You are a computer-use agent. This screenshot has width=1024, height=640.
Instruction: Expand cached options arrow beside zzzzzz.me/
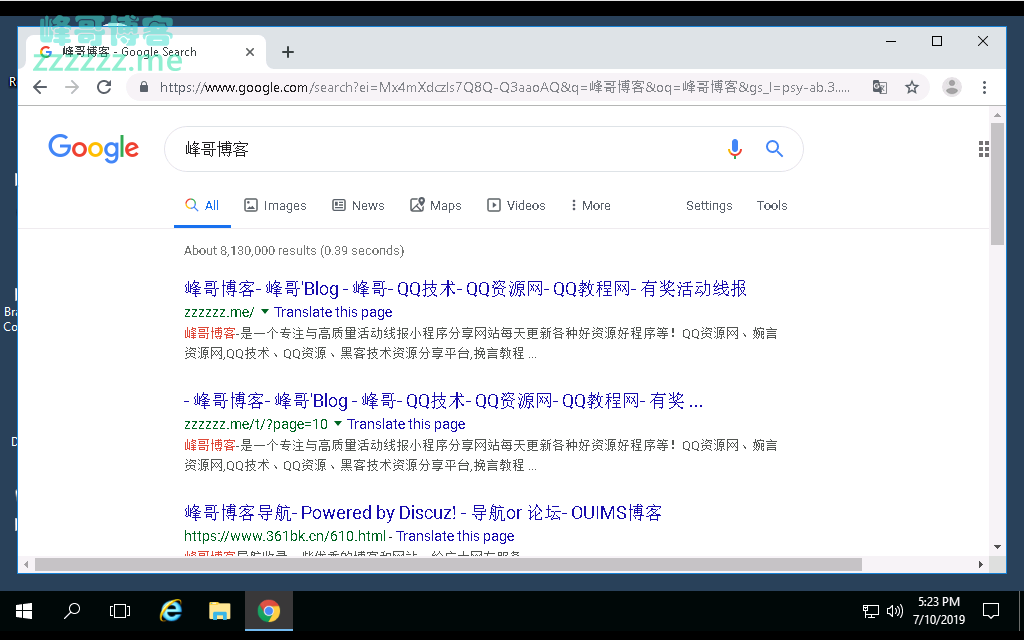pyautogui.click(x=264, y=312)
